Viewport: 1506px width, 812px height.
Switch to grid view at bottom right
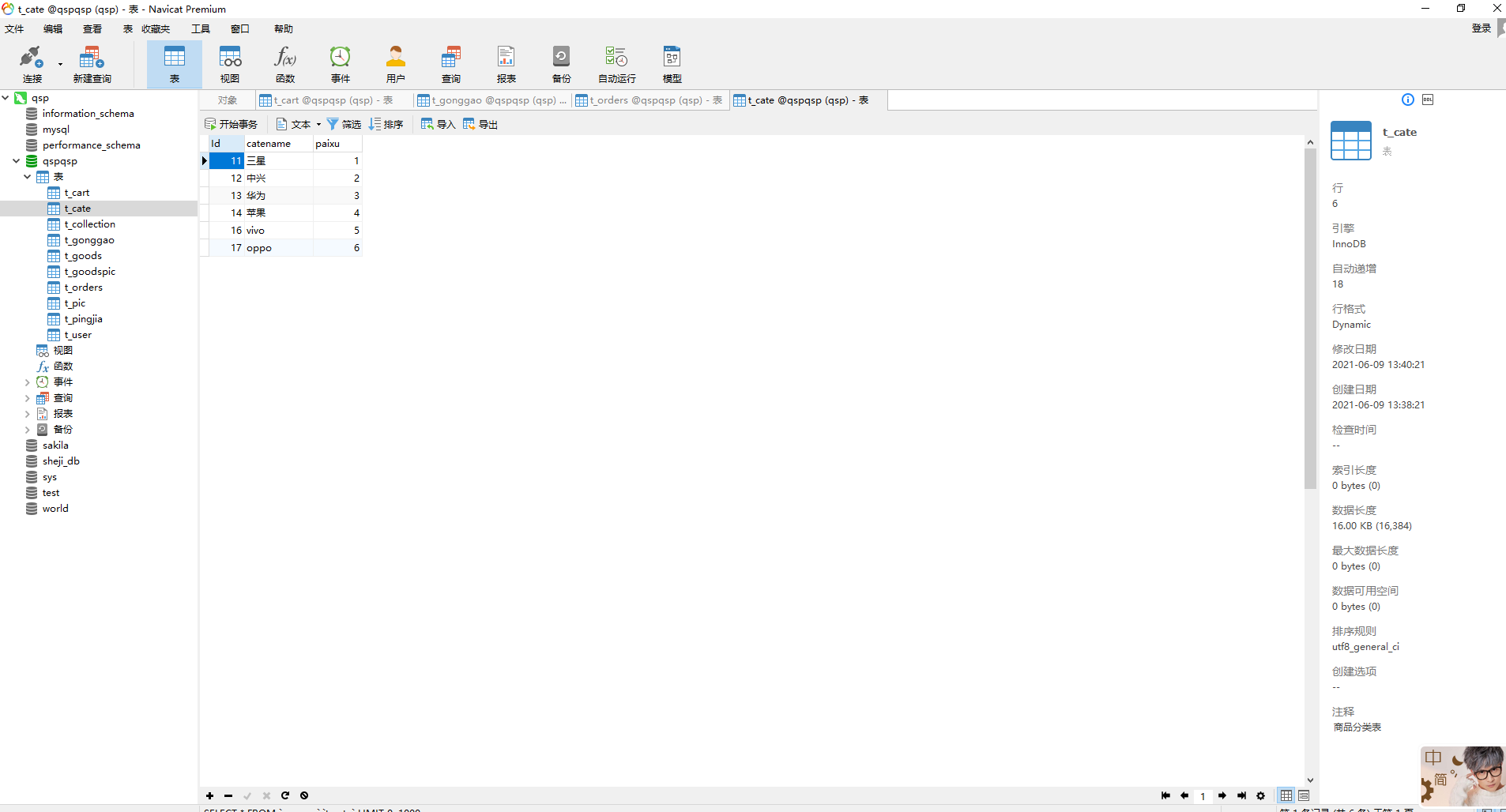tap(1286, 795)
